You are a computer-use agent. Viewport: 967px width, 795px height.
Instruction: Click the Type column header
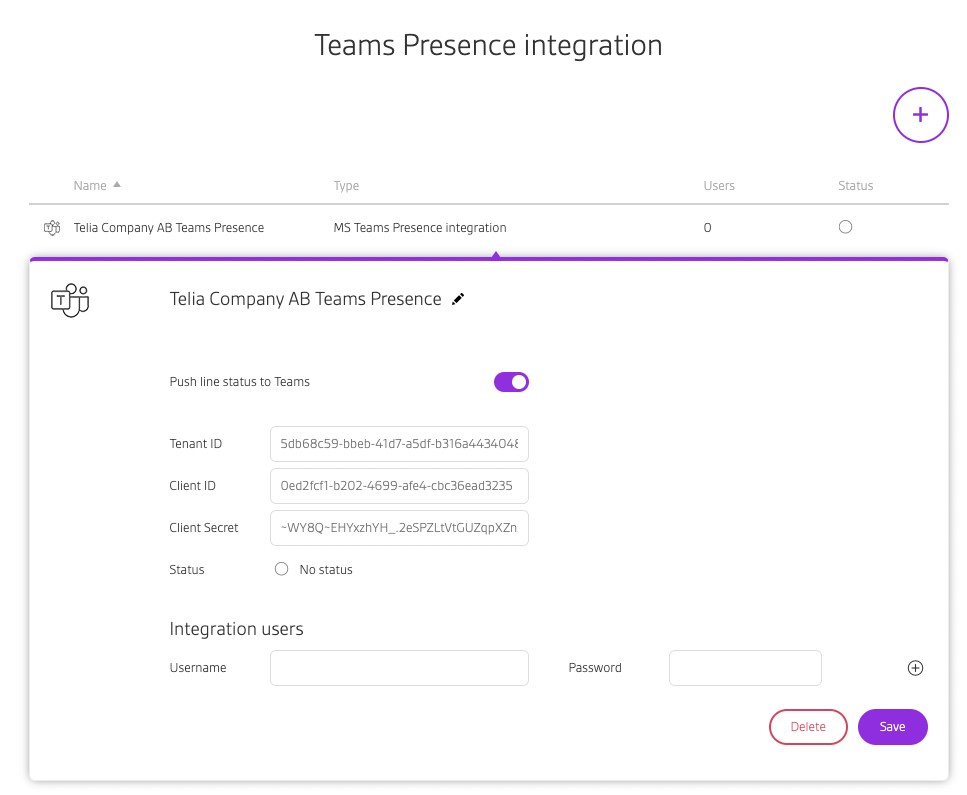[x=346, y=186]
